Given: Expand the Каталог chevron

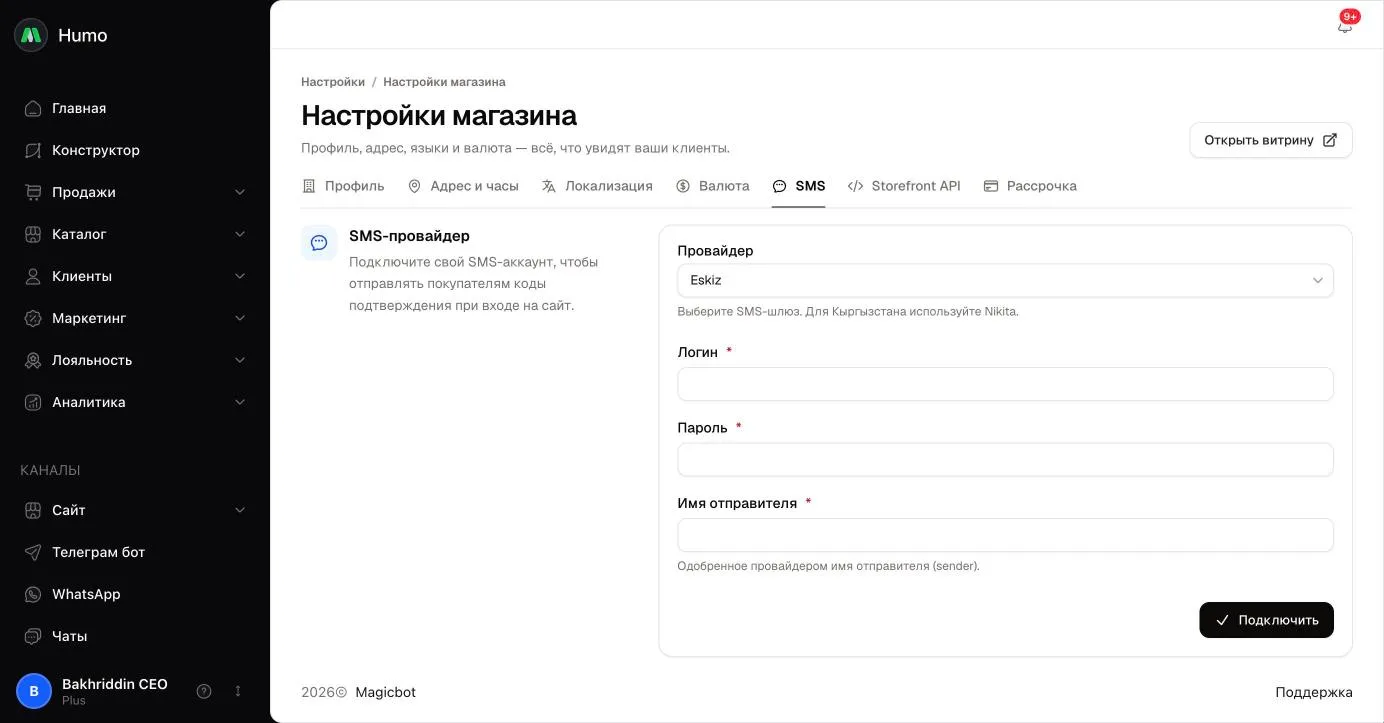Looking at the screenshot, I should click(240, 234).
